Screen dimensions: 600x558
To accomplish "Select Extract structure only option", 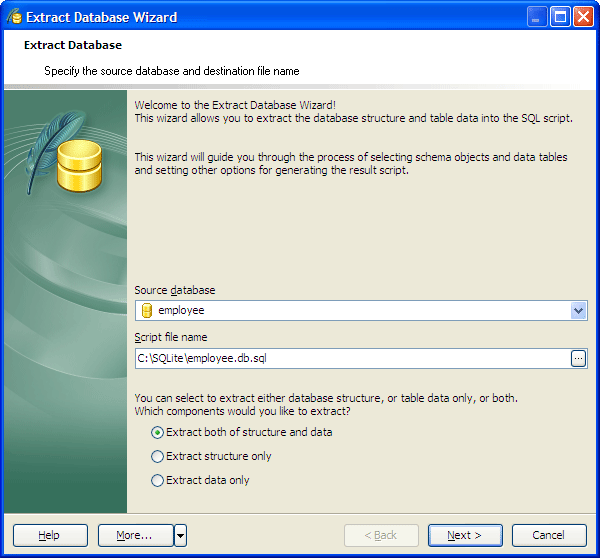I will [211, 456].
